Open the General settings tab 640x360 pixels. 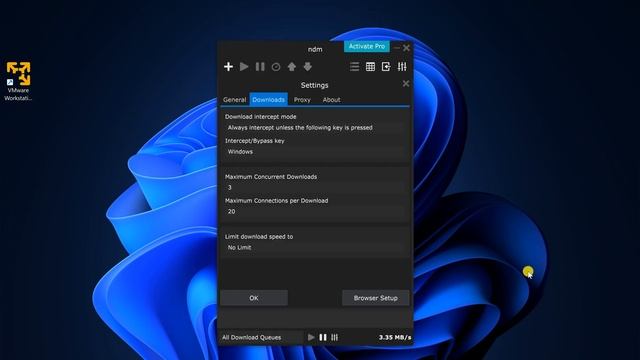[235, 100]
